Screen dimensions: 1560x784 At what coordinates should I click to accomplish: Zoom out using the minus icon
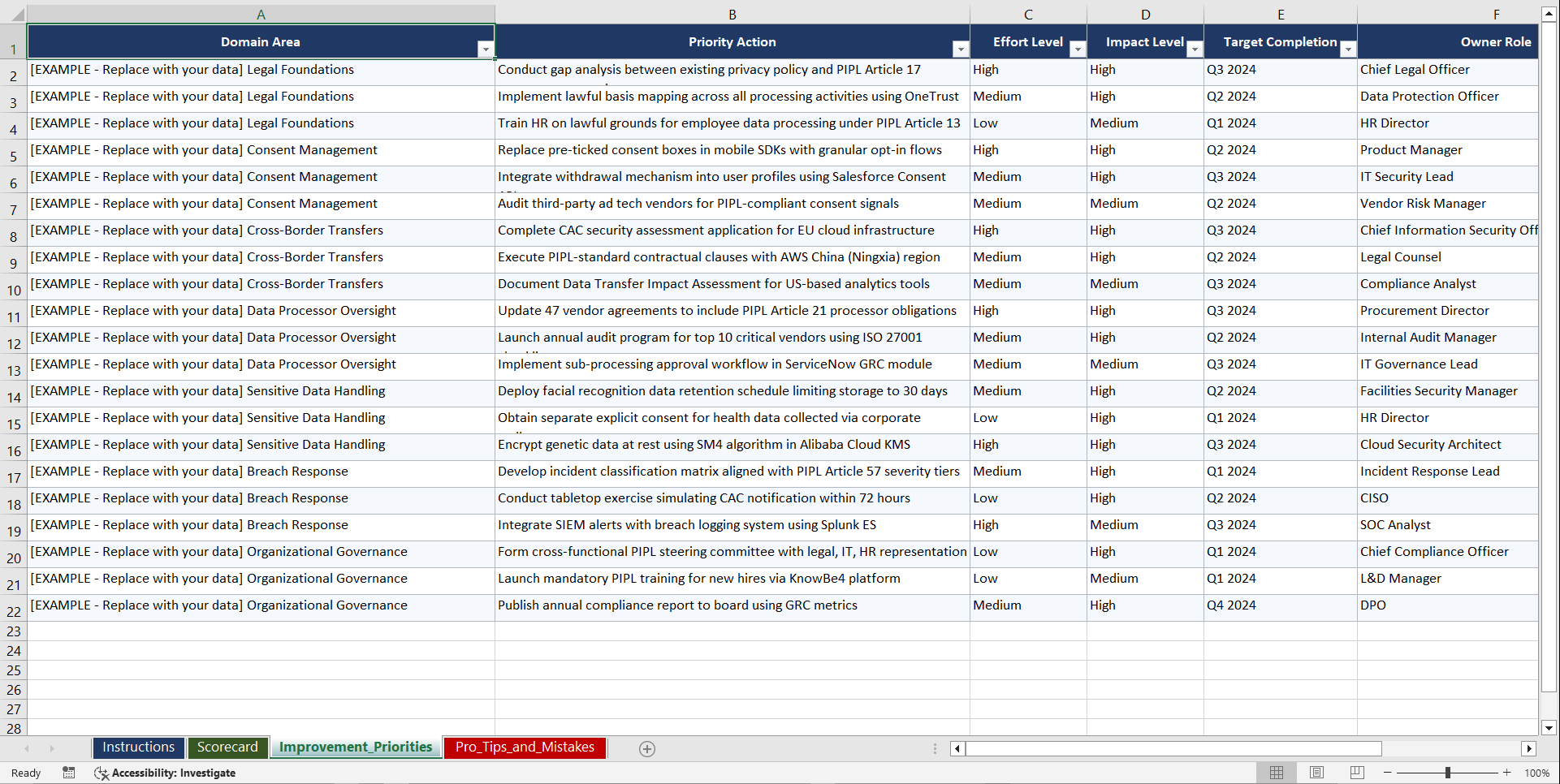coord(1388,773)
